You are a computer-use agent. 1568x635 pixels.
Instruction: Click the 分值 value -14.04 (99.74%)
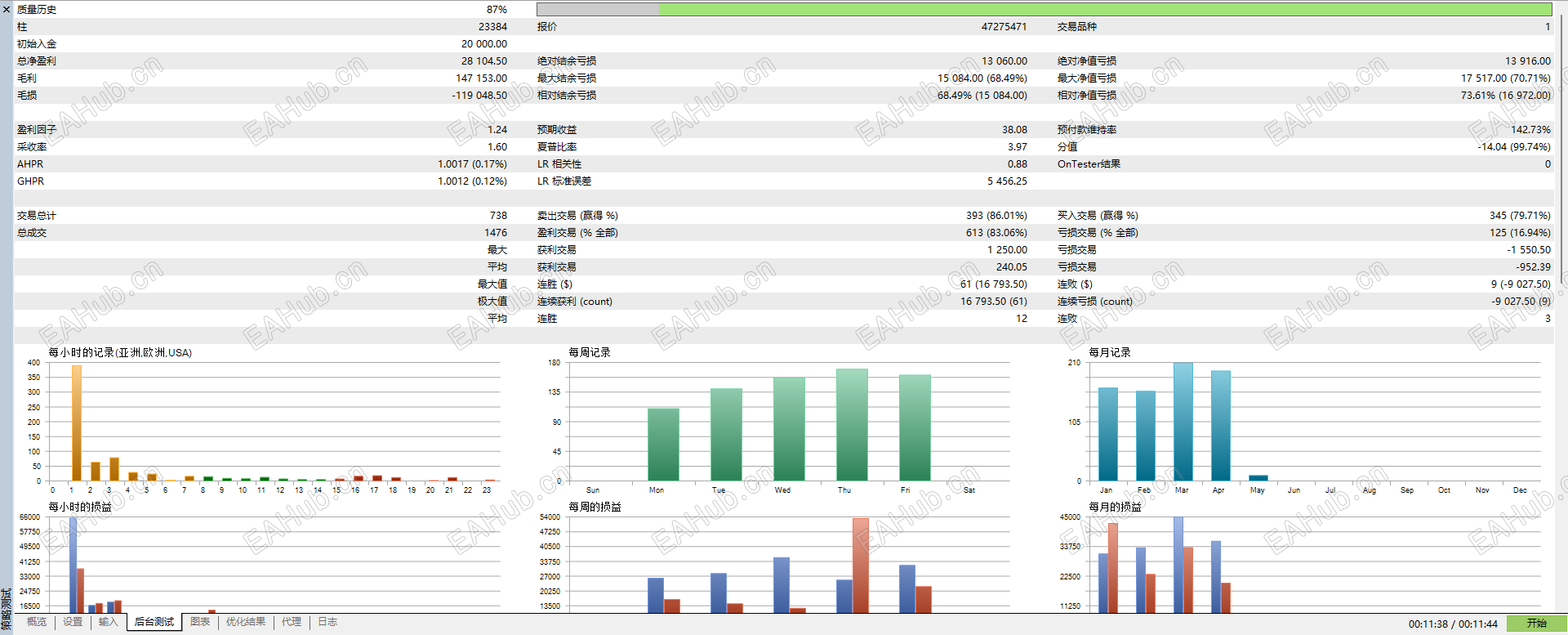[x=1514, y=147]
